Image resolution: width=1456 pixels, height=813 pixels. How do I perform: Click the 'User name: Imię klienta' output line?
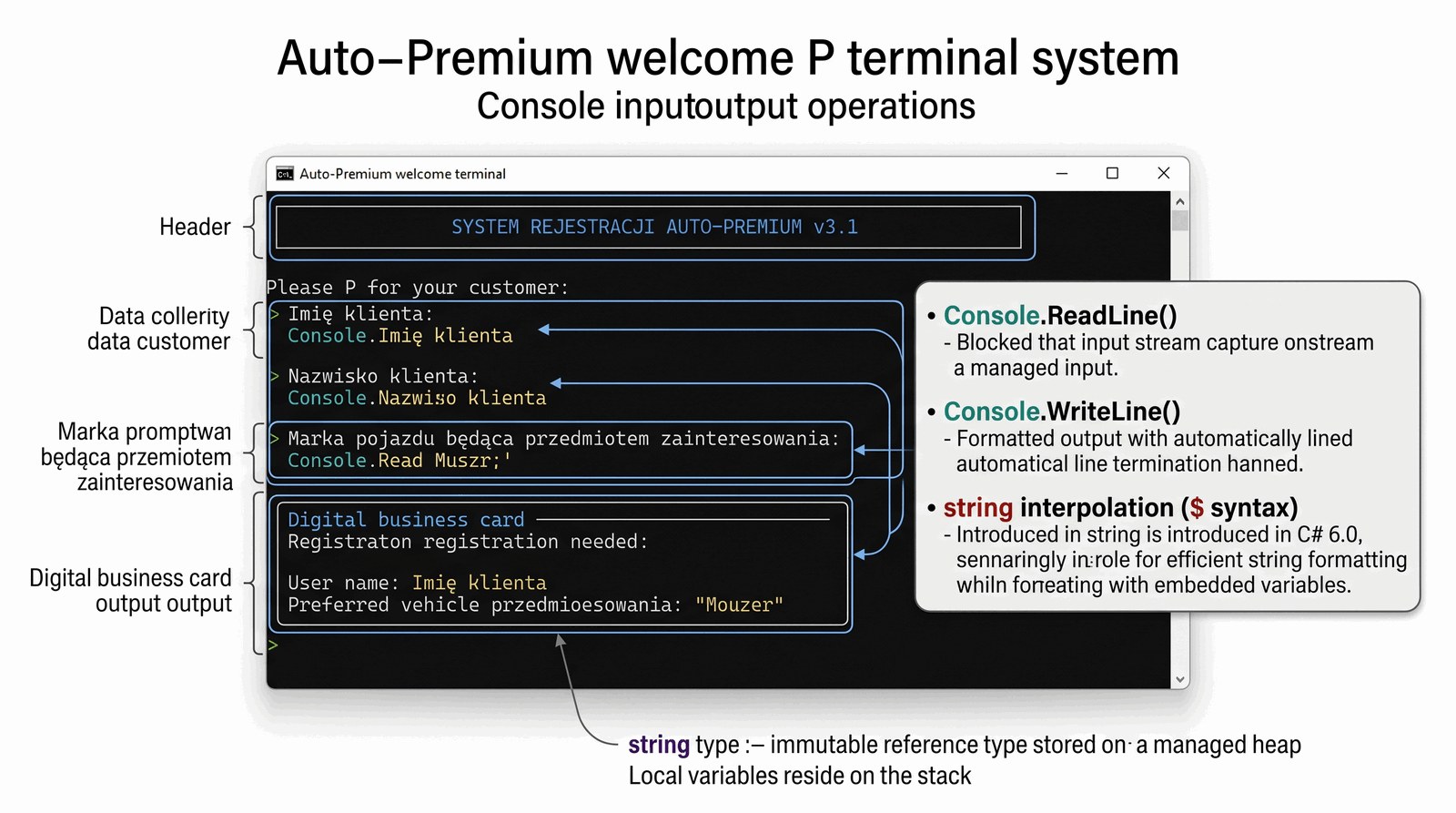click(417, 583)
